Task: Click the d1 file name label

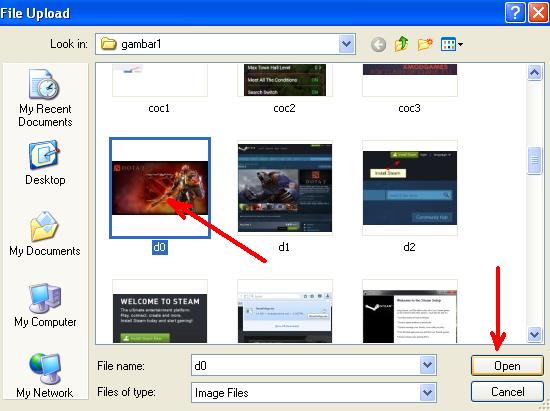Action: point(284,247)
